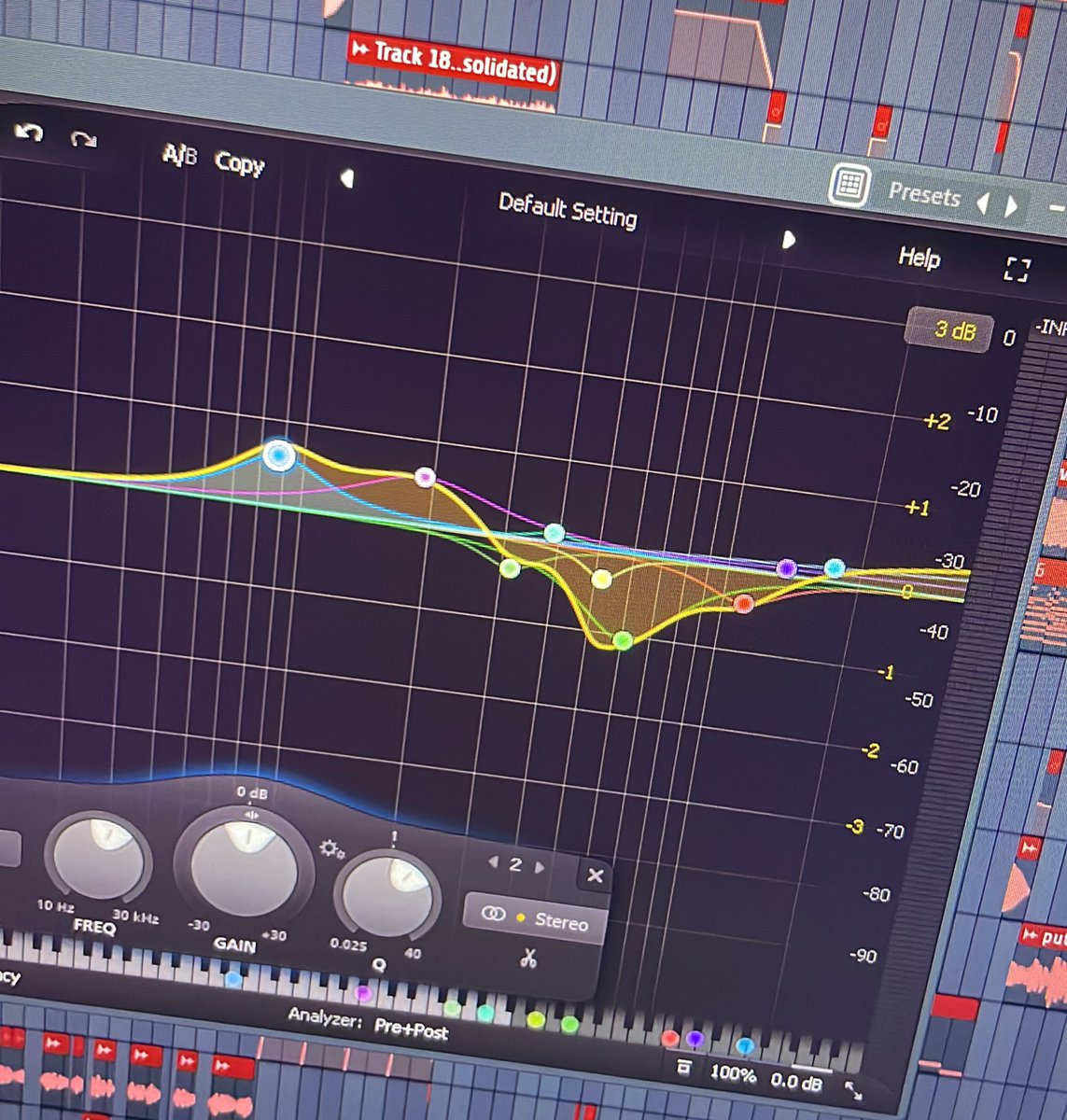Click the gain-Q link arrows above GAIN knob

tap(250, 815)
